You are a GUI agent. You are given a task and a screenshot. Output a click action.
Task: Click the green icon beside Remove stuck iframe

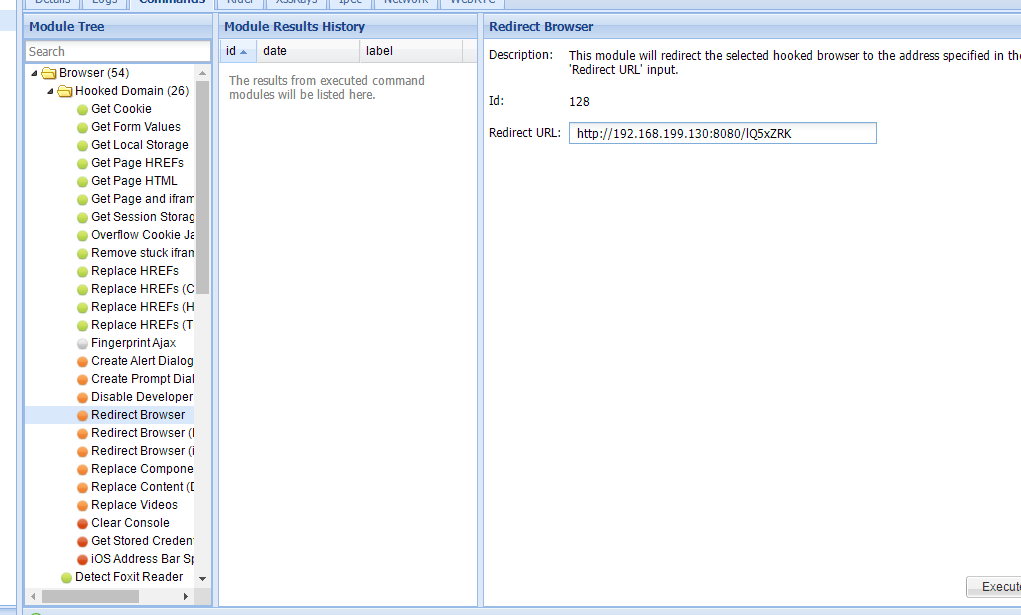82,253
